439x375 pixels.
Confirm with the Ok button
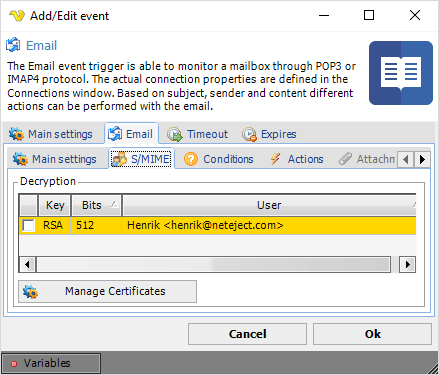click(x=372, y=334)
